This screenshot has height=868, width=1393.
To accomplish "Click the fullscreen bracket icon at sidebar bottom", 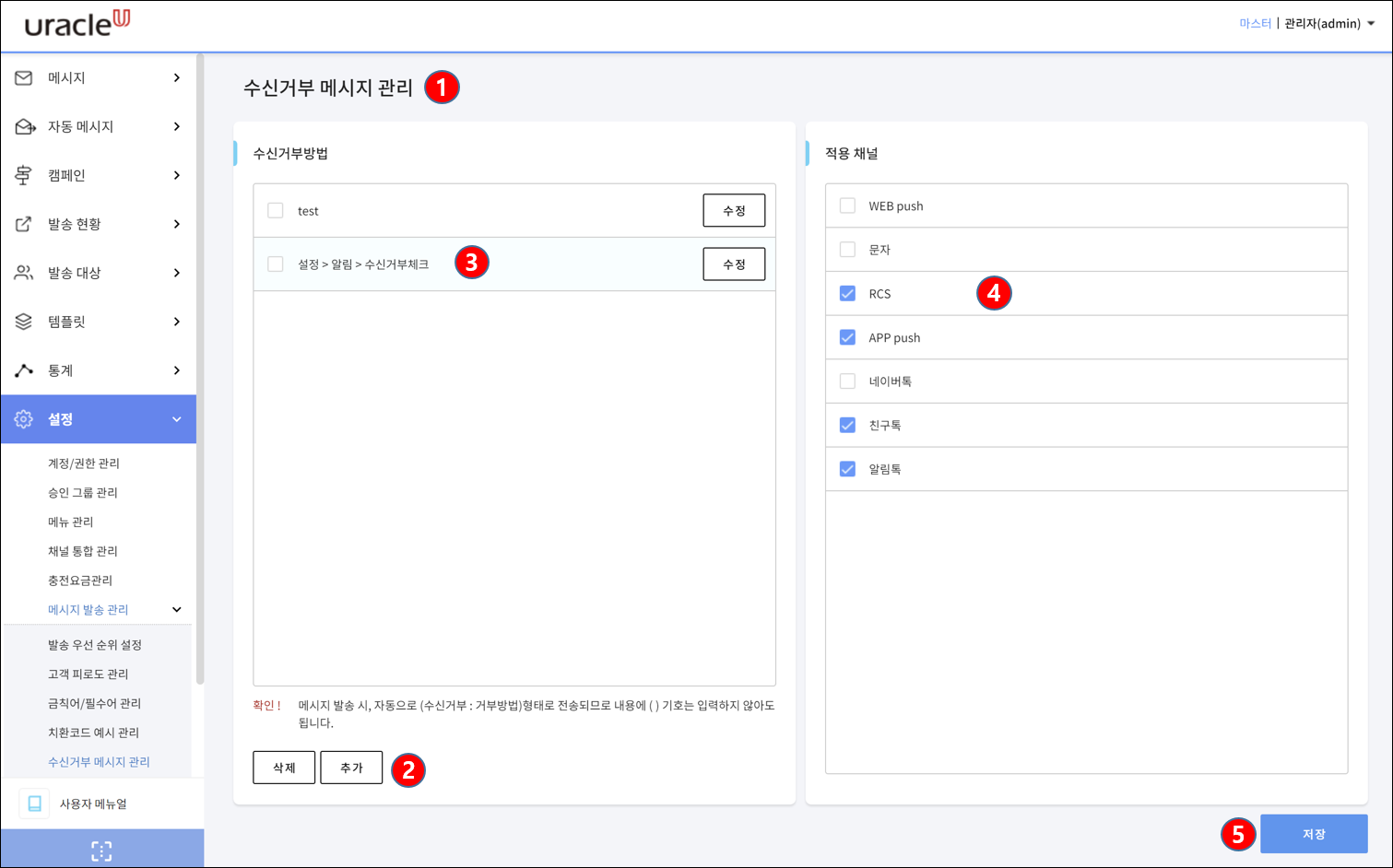I will 101,850.
